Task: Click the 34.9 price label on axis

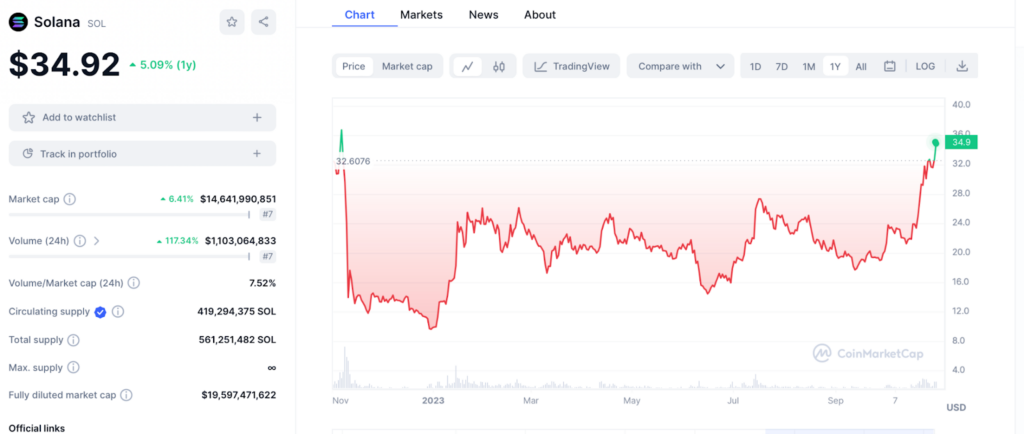Action: pyautogui.click(x=961, y=143)
